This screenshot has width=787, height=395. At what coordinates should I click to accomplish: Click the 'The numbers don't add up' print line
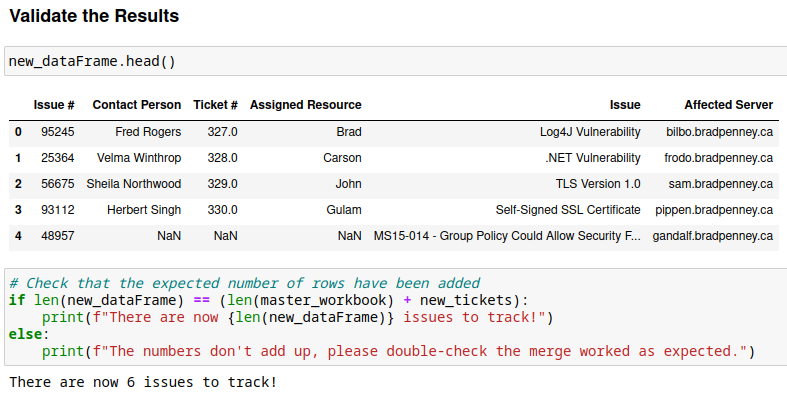pos(399,351)
